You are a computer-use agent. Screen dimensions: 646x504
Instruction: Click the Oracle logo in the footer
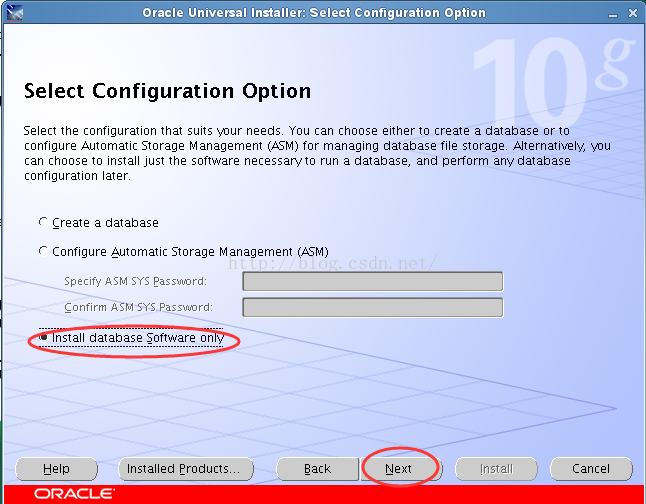point(74,493)
